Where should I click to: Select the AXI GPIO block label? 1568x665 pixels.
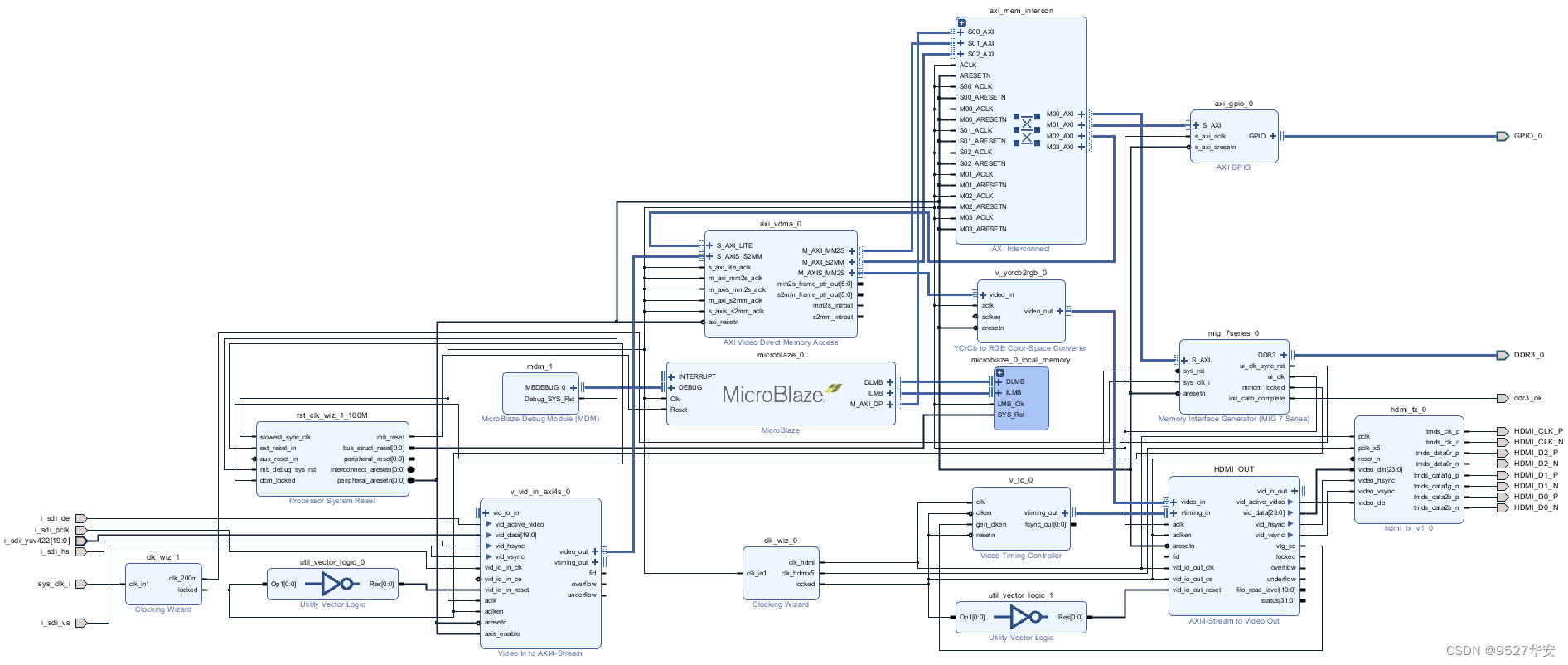1233,167
